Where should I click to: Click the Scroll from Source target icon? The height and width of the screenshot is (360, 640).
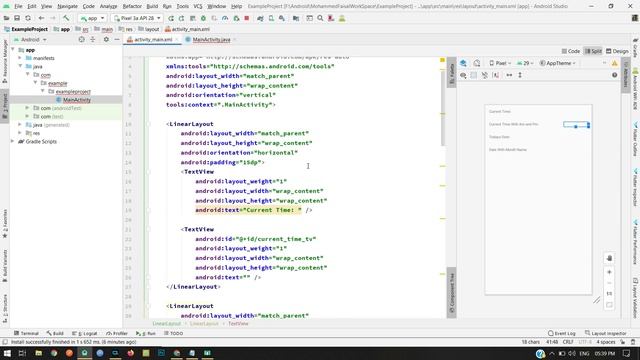point(82,40)
